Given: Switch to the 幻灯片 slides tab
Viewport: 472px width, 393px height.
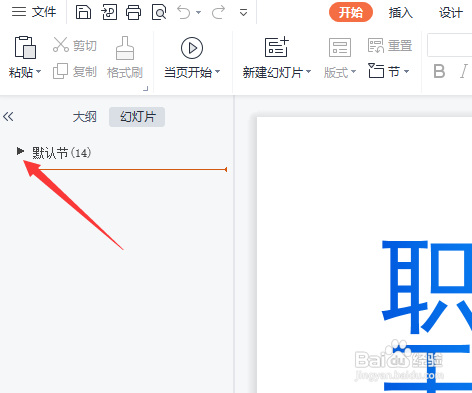Looking at the screenshot, I should (137, 117).
